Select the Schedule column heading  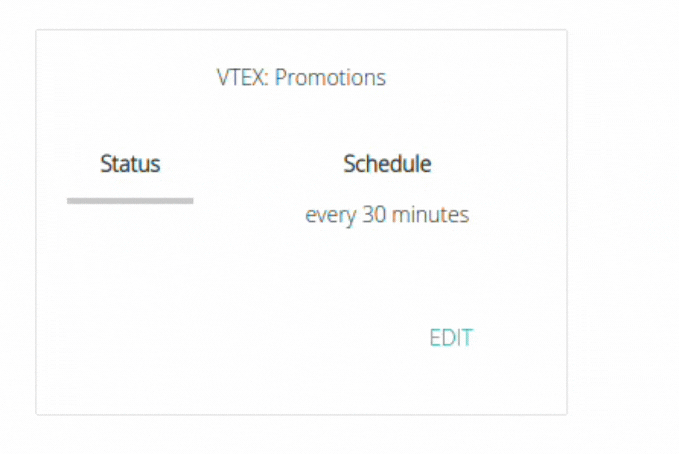pyautogui.click(x=387, y=164)
